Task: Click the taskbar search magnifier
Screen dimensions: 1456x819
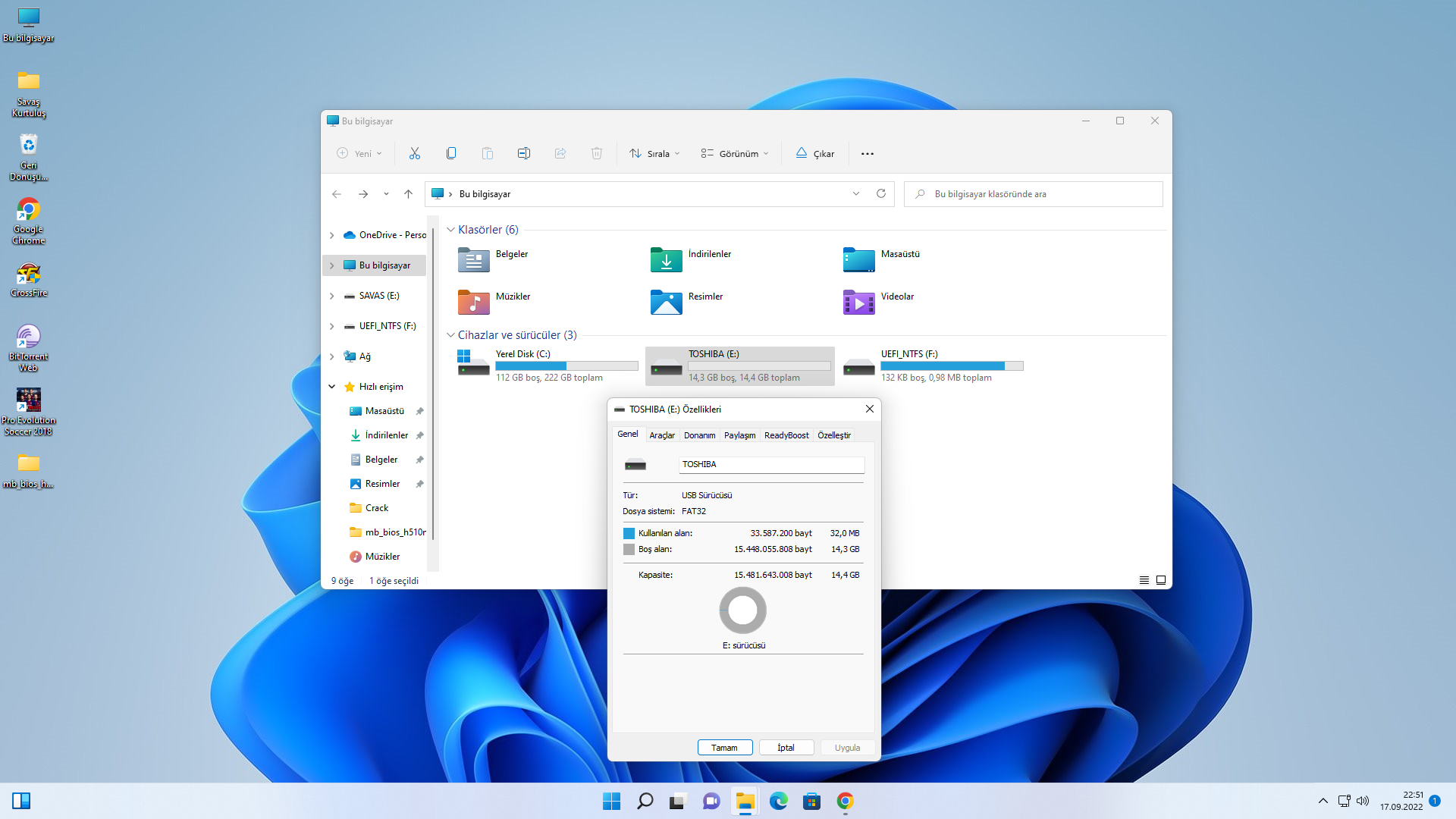Action: coord(645,802)
